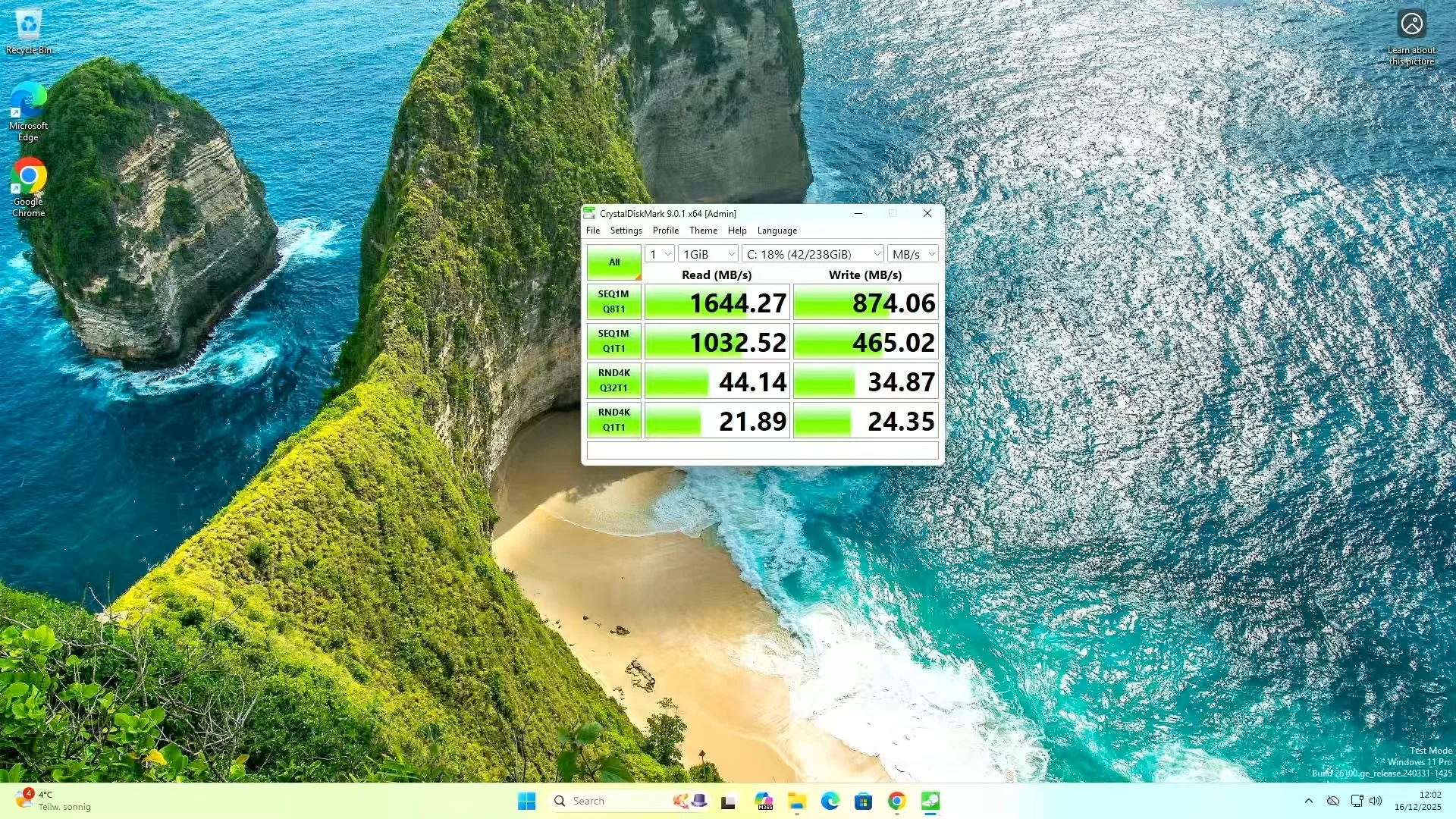The image size is (1456, 819).
Task: Open the Theme menu
Action: pos(703,231)
